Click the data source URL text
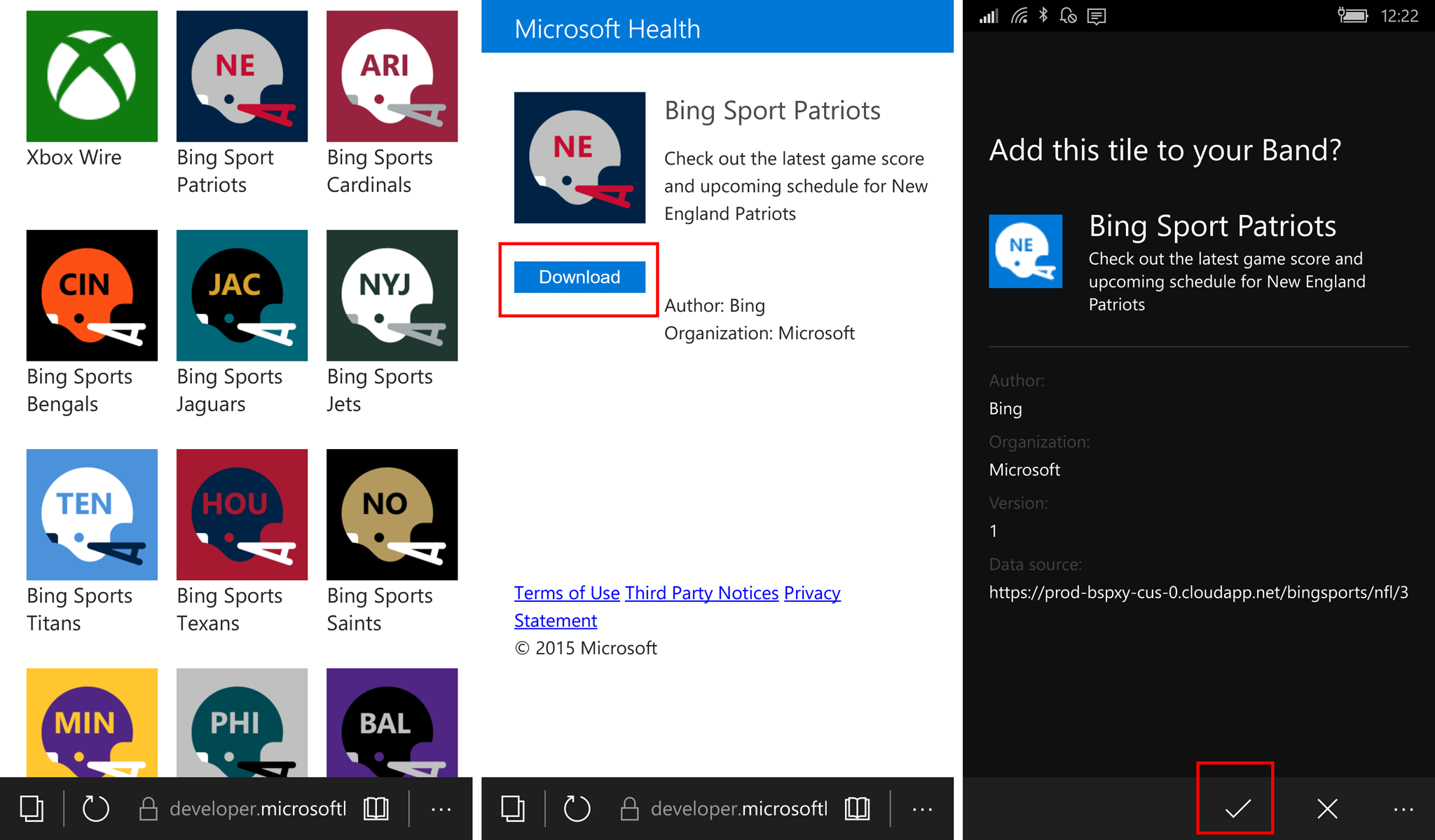This screenshot has height=840, width=1435. click(x=1198, y=593)
